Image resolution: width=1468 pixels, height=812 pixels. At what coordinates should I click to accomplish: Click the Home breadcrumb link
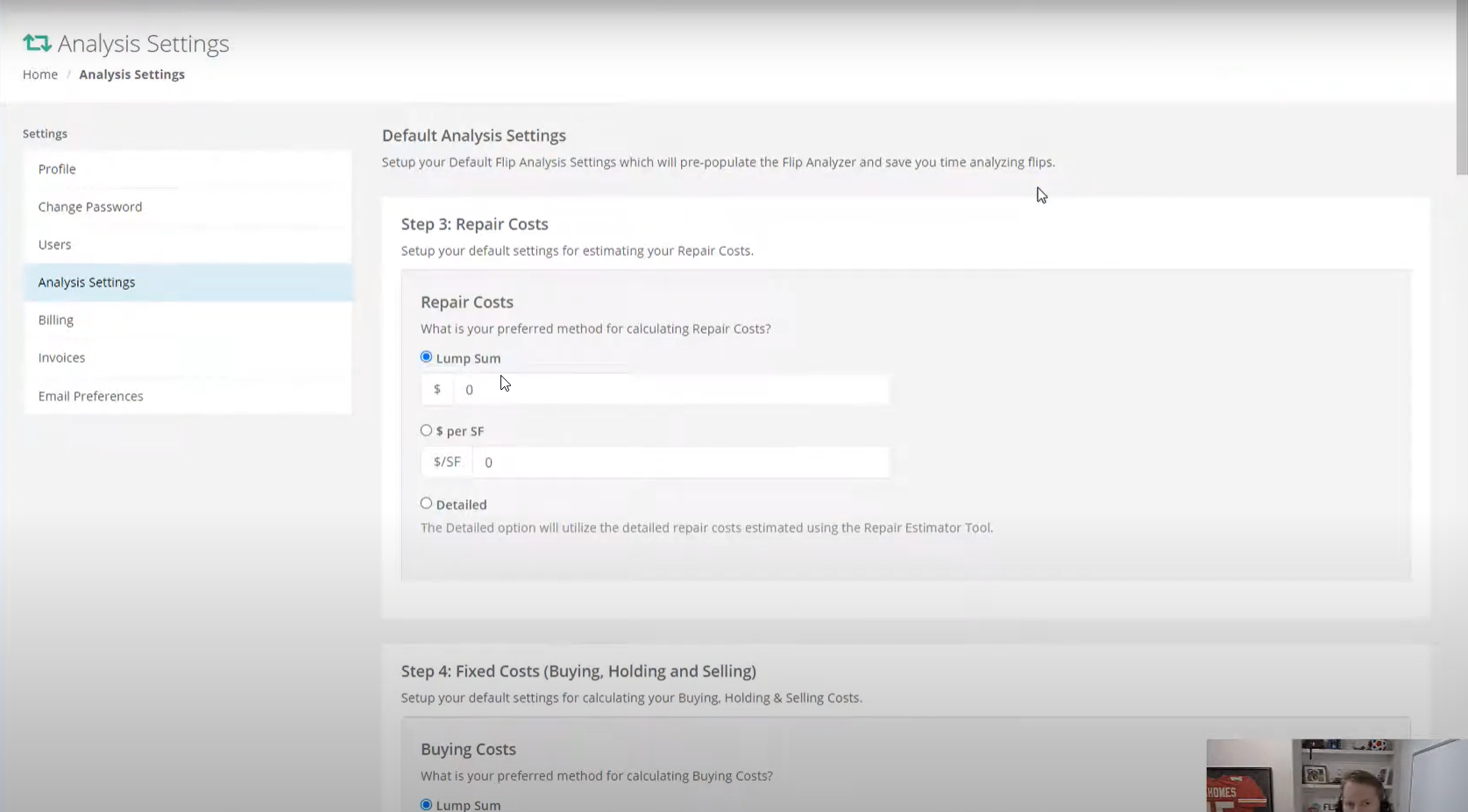(39, 74)
